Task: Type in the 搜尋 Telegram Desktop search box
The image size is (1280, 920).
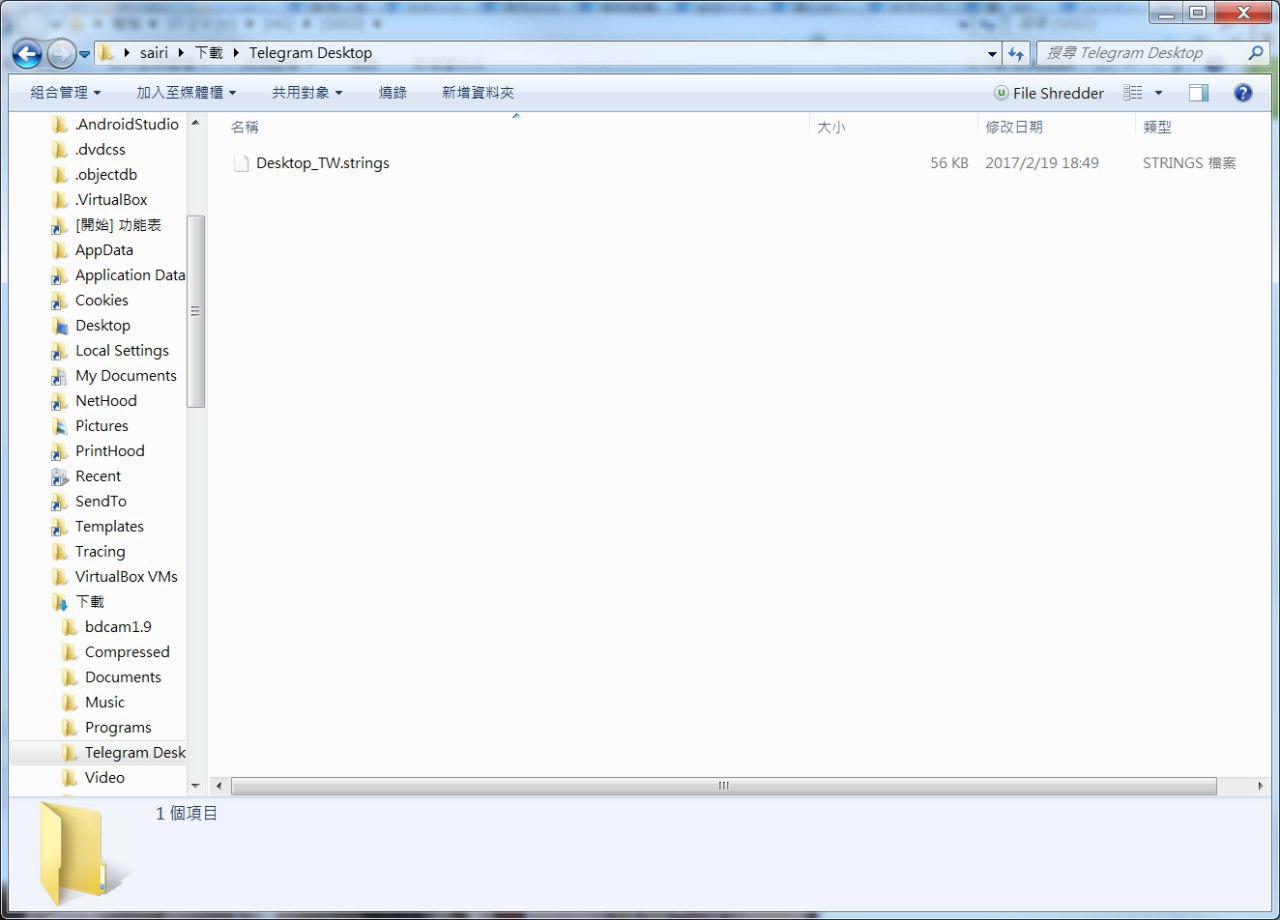Action: [1140, 53]
